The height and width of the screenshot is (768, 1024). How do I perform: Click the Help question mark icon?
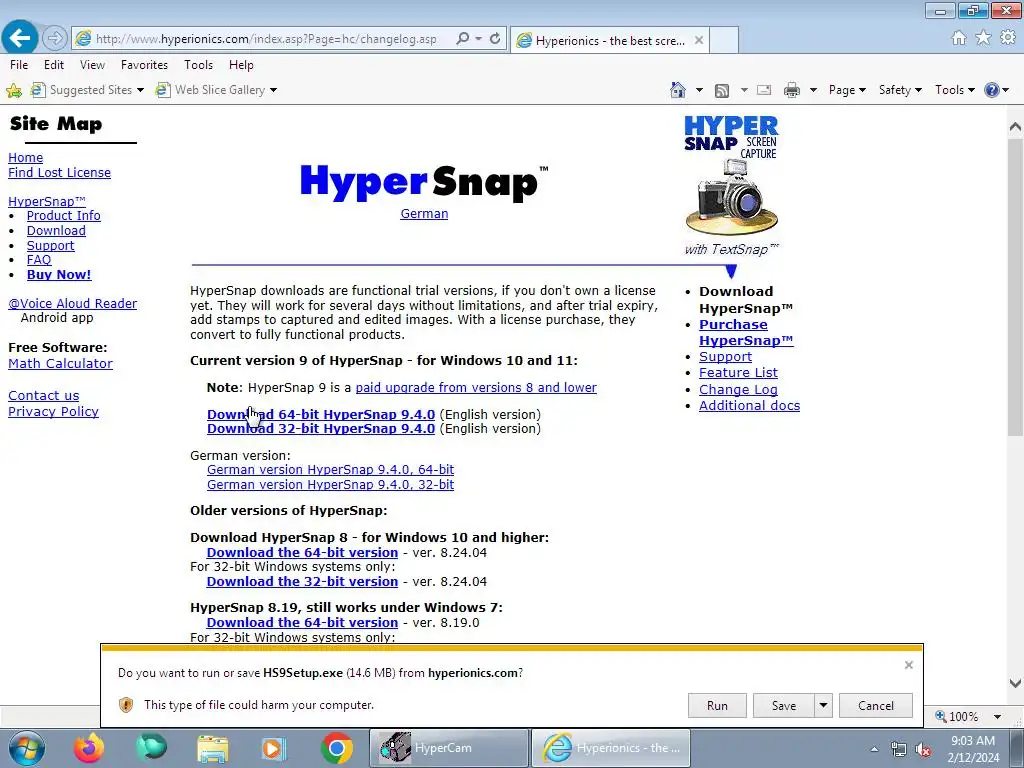(x=991, y=90)
